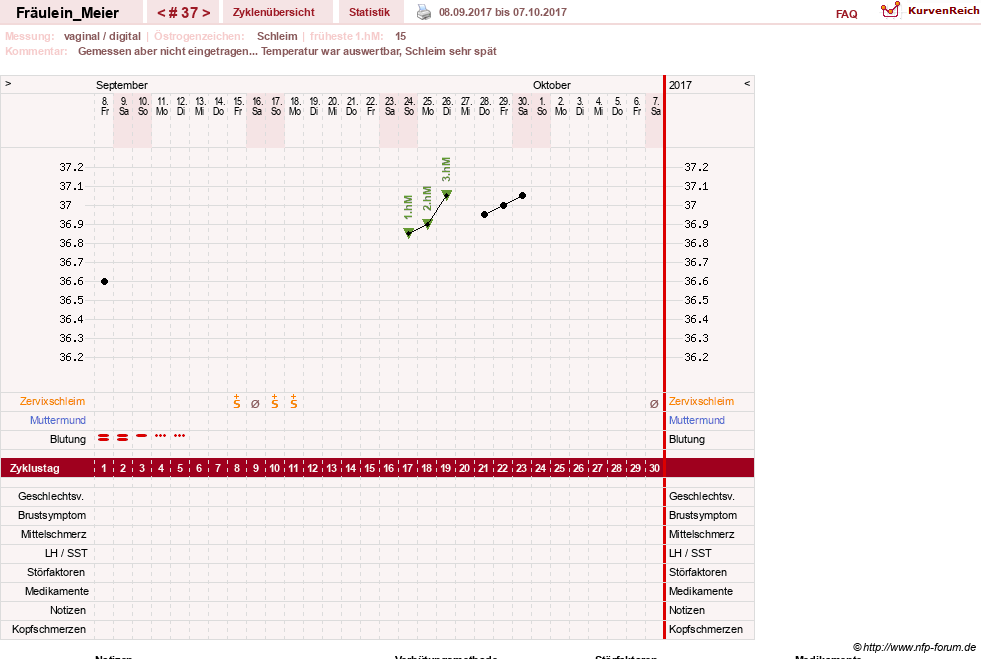Viewport: 981px width, 659px height.
Task: Click the 8. Fr date header
Action: pyautogui.click(x=104, y=106)
